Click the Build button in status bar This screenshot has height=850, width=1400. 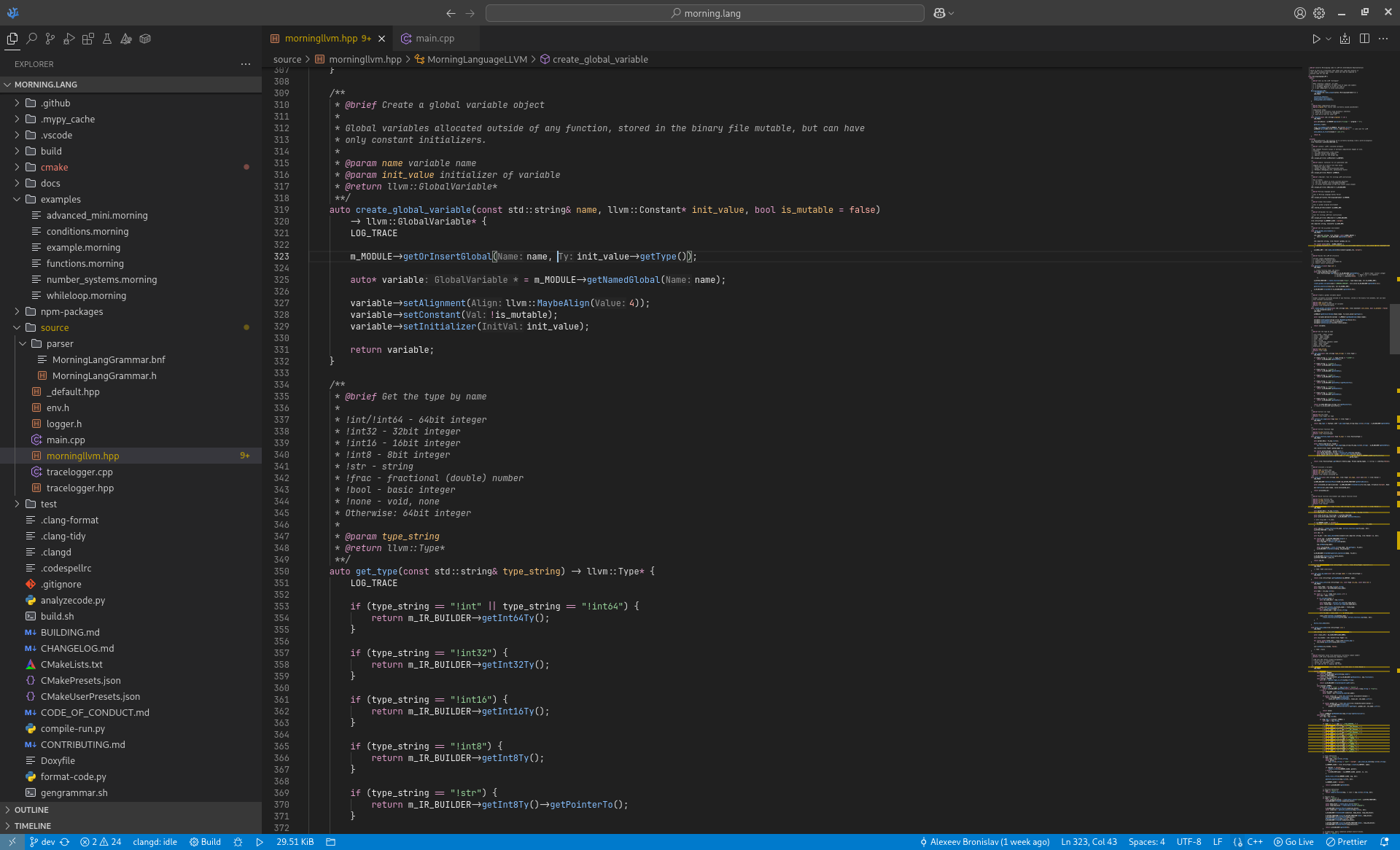tap(205, 842)
